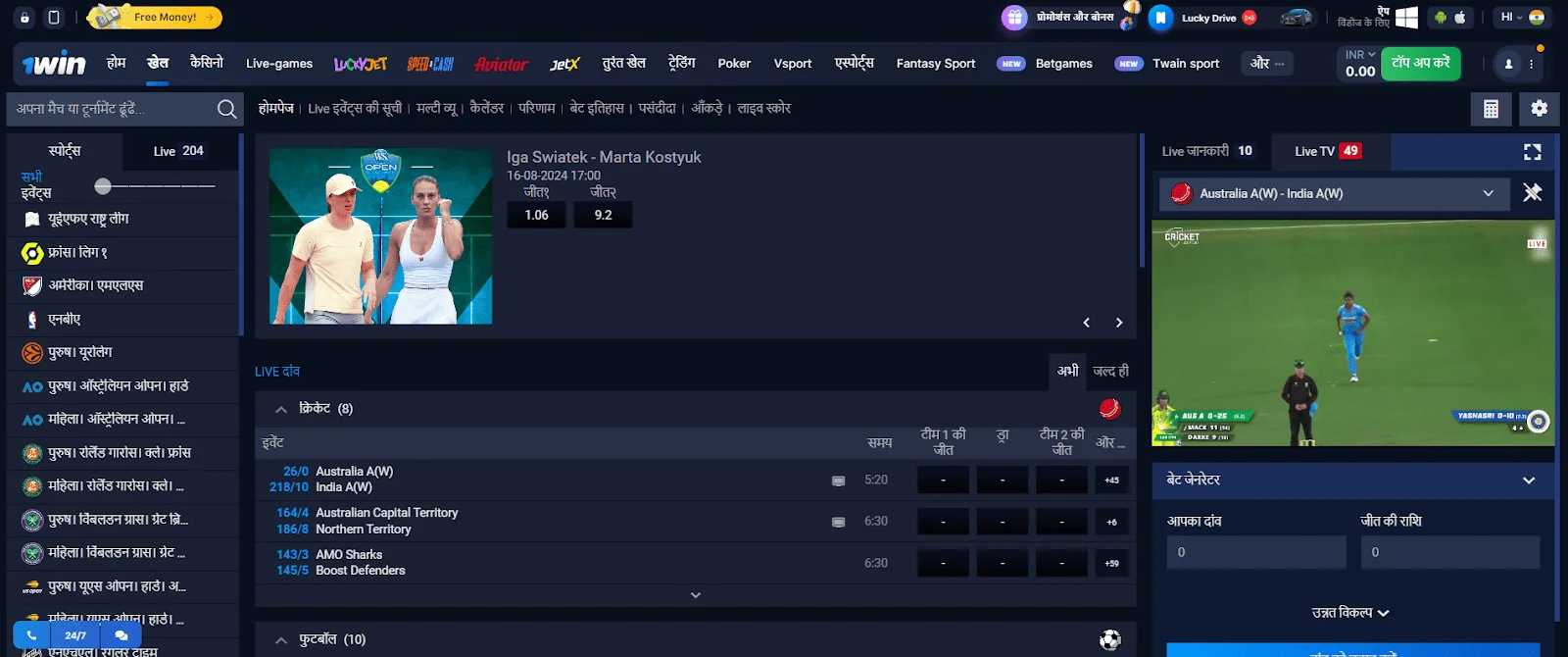Open +45 markets for Australia A(W) match
This screenshot has height=657, width=1568.
(x=1111, y=480)
